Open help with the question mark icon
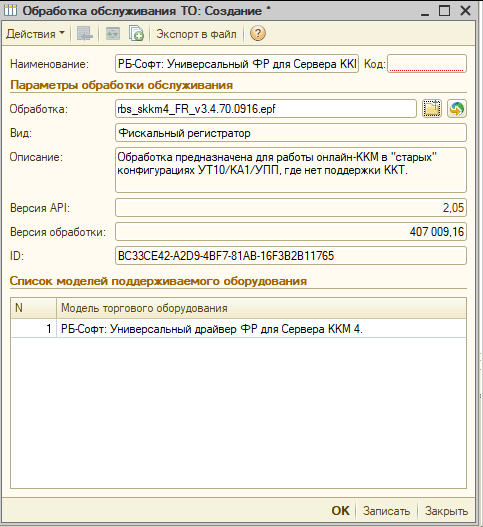Screen dimensions: 483x527 [257, 34]
